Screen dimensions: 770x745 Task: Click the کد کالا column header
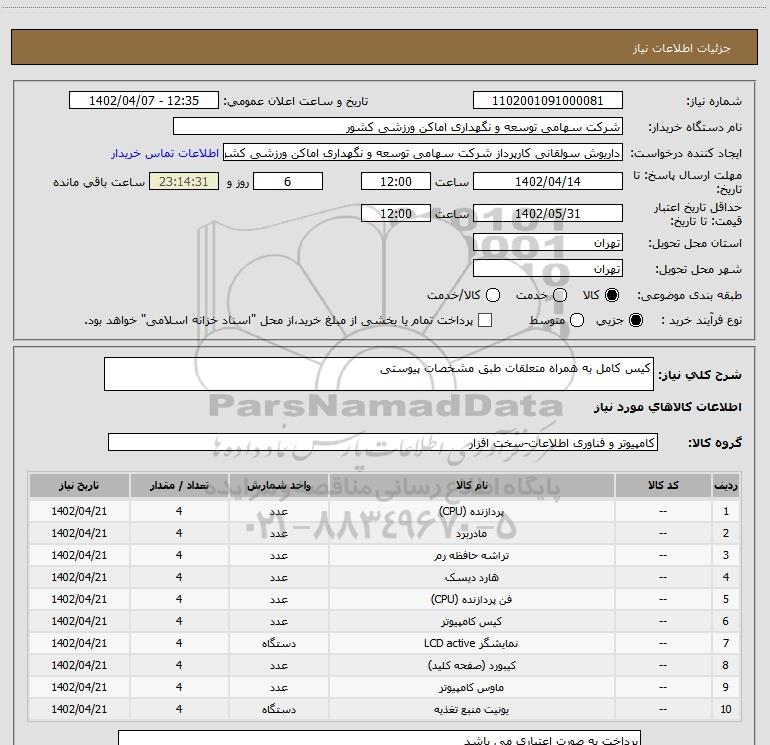pos(663,485)
